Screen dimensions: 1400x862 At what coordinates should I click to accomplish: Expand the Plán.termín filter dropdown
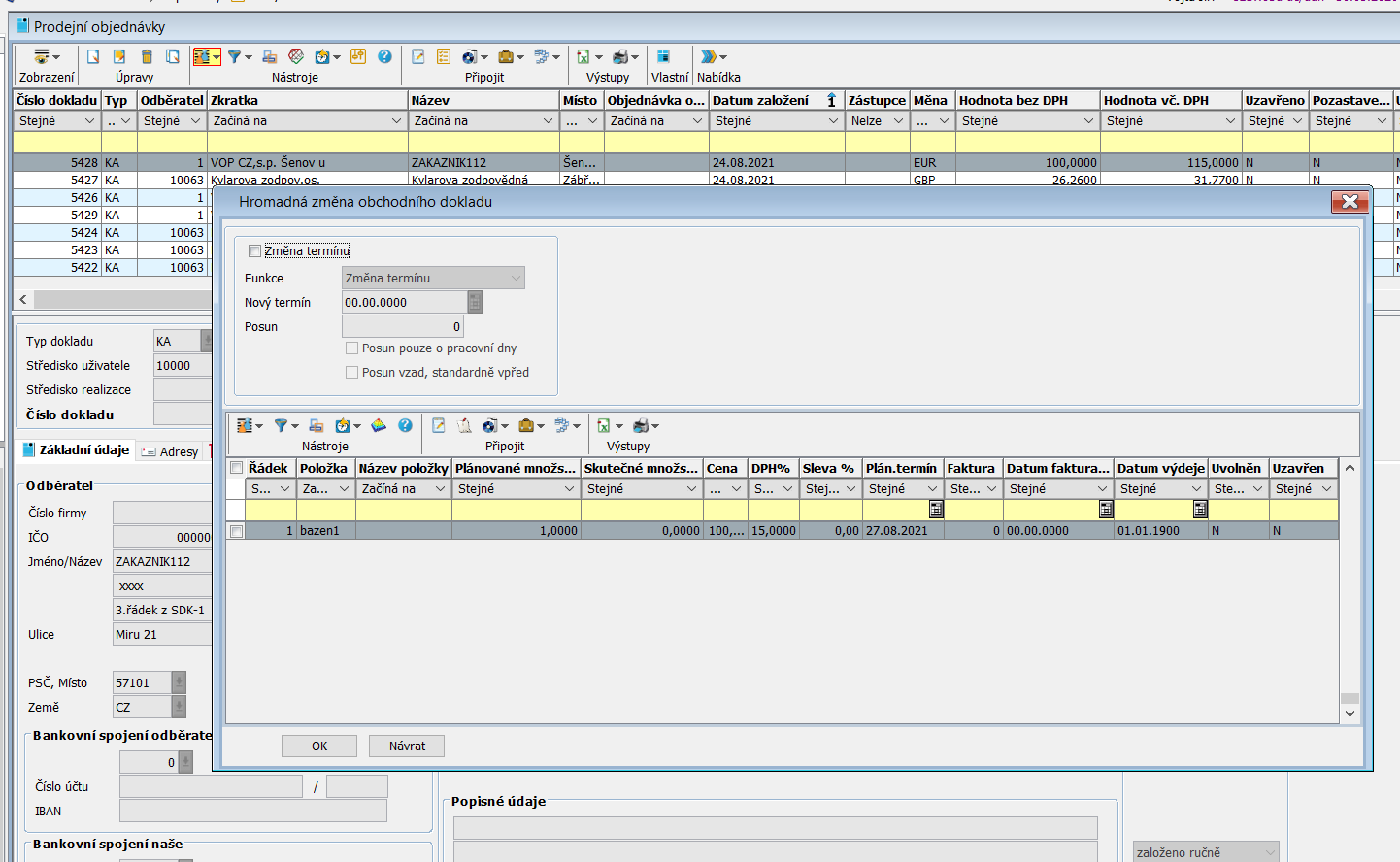pyautogui.click(x=931, y=489)
